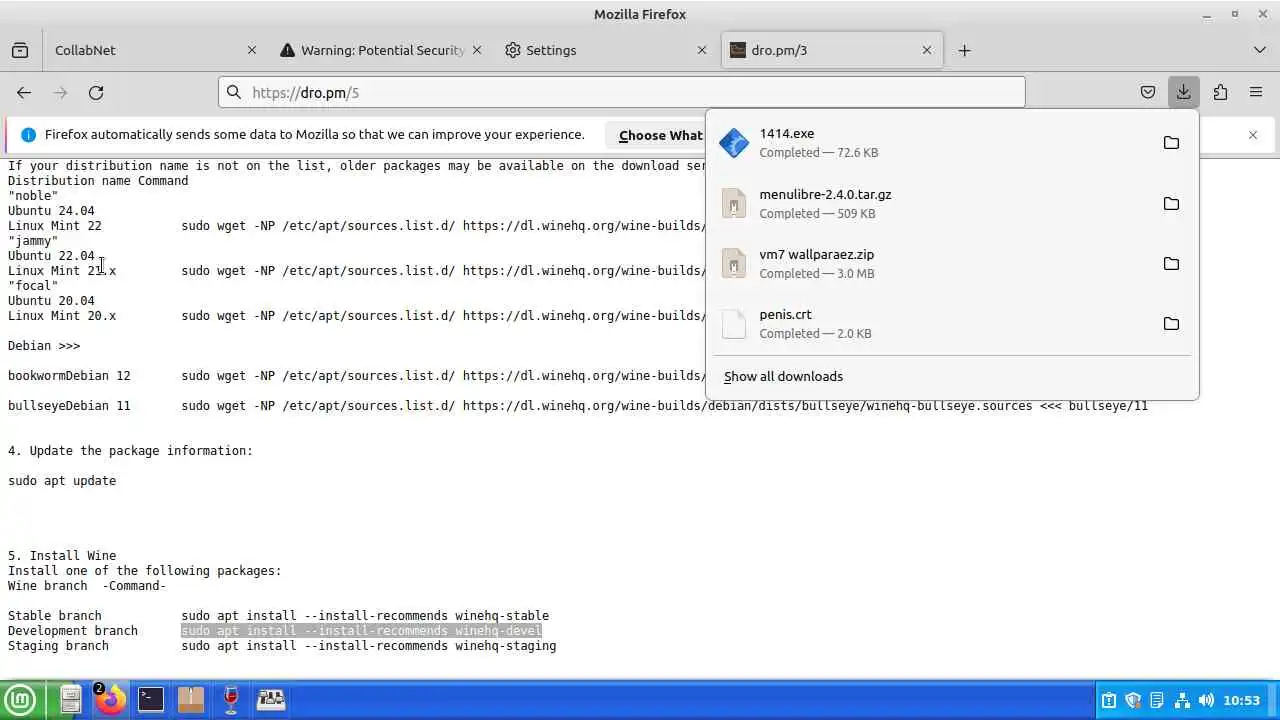Click the highlighted winehq-devel install command
This screenshot has height=720, width=1280.
coord(361,631)
